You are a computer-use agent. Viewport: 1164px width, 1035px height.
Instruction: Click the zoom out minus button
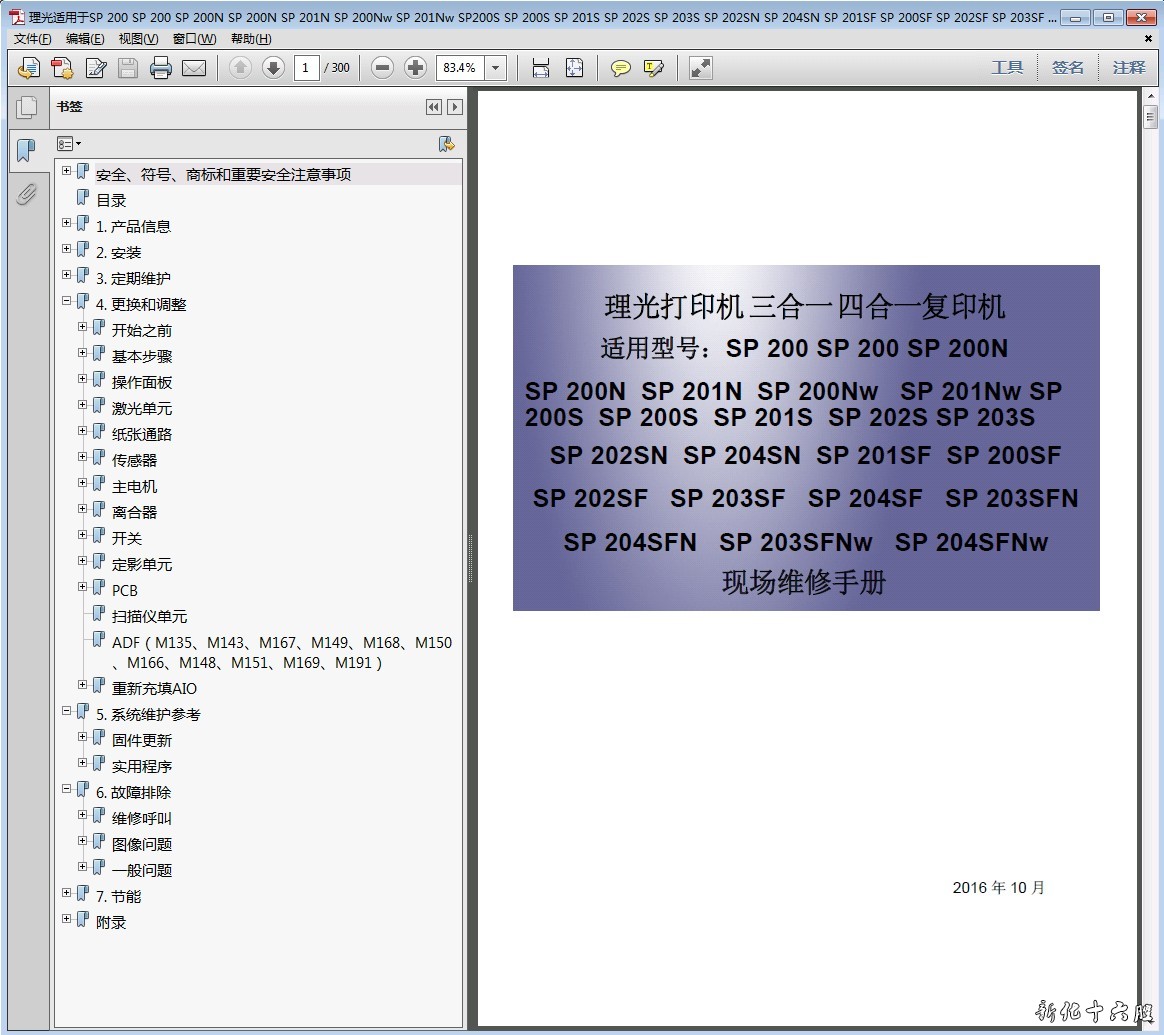[382, 68]
